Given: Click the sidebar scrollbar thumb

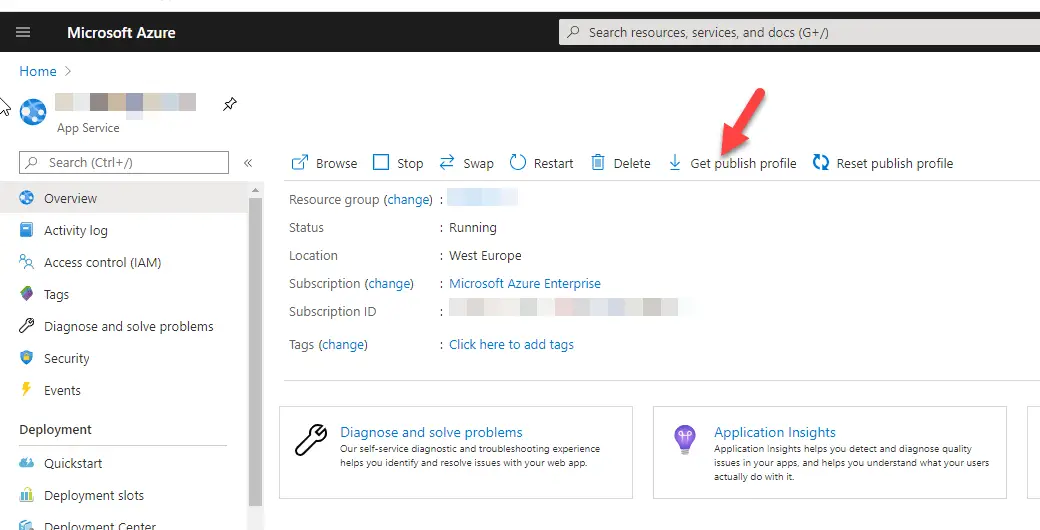Looking at the screenshot, I should click(256, 352).
